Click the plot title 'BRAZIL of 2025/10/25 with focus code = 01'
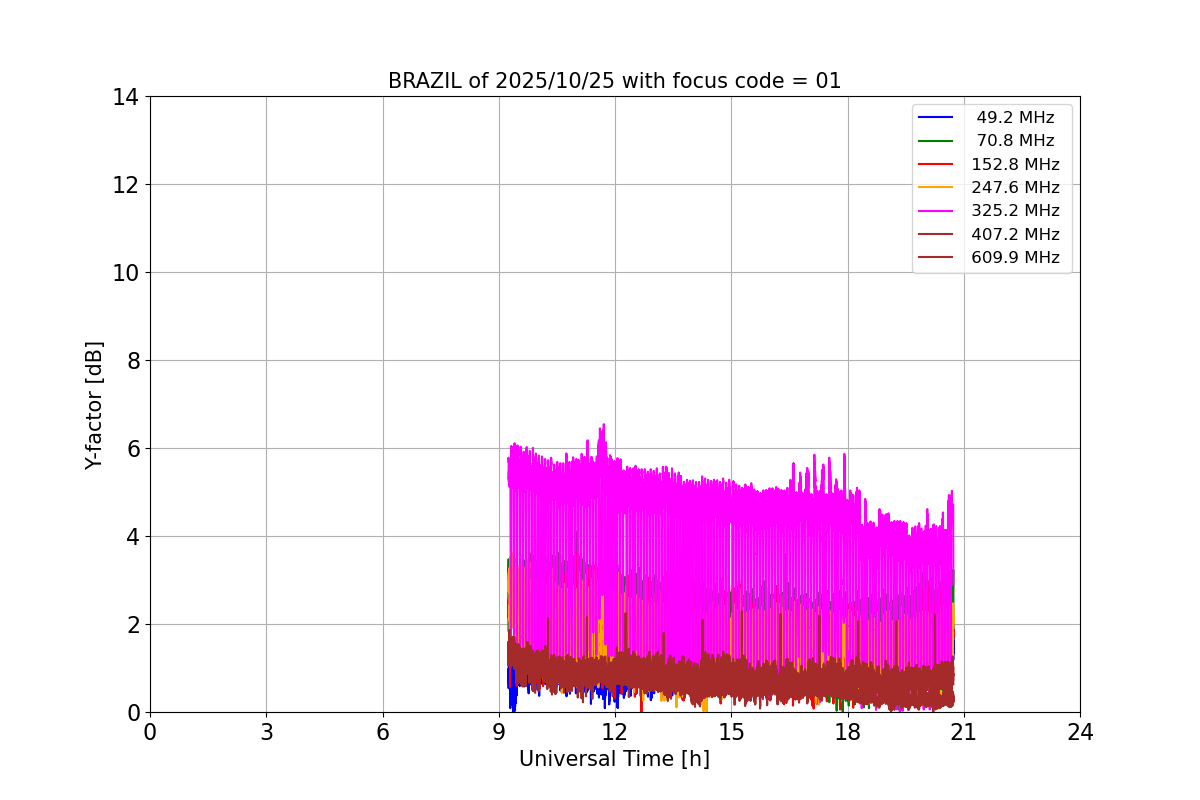 pos(614,81)
